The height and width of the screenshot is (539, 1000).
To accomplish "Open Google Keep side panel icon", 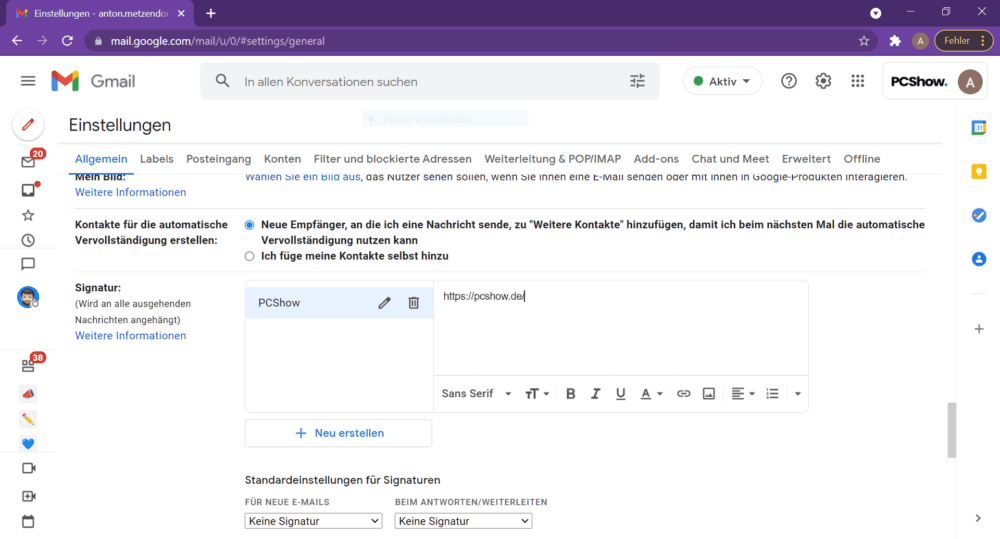I will tap(979, 172).
